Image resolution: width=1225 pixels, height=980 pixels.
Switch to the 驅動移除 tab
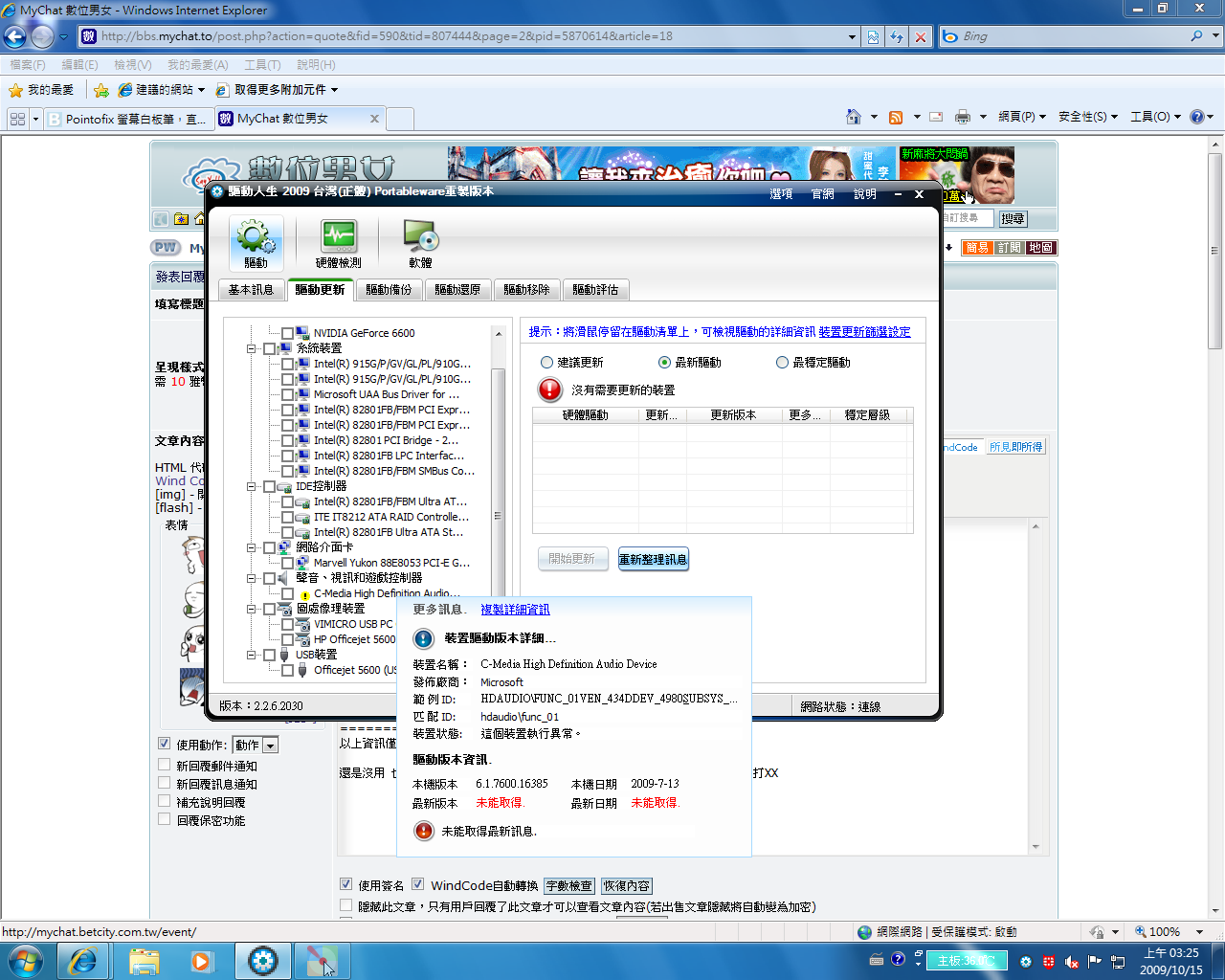pyautogui.click(x=526, y=290)
